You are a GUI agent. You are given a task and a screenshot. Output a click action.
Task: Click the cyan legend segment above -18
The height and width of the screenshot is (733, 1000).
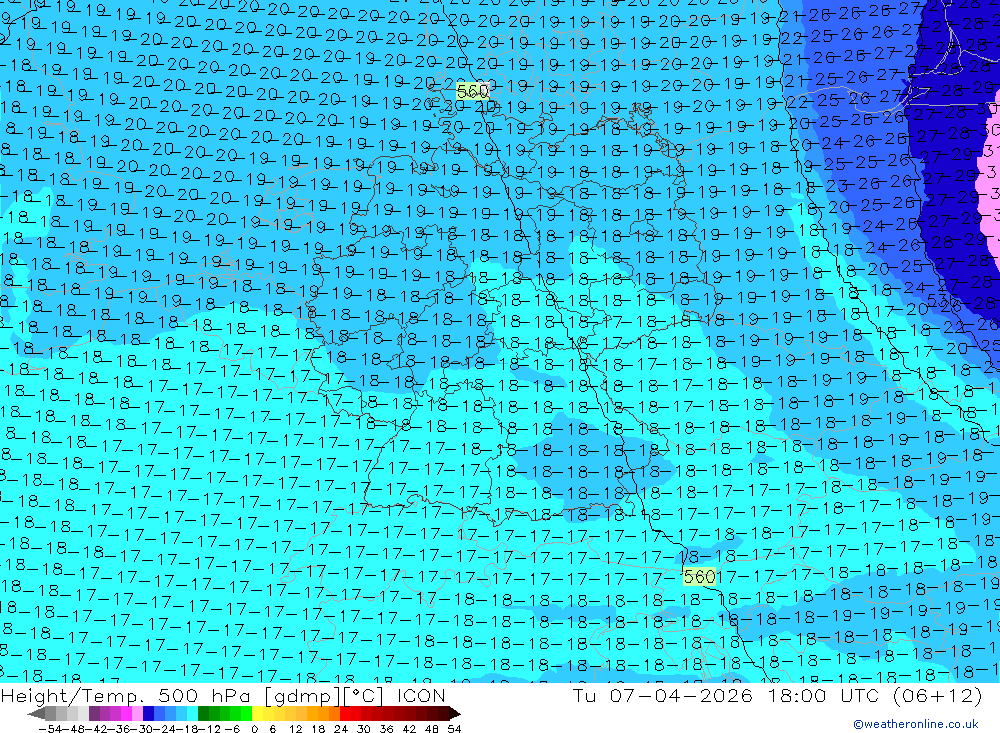[x=192, y=713]
